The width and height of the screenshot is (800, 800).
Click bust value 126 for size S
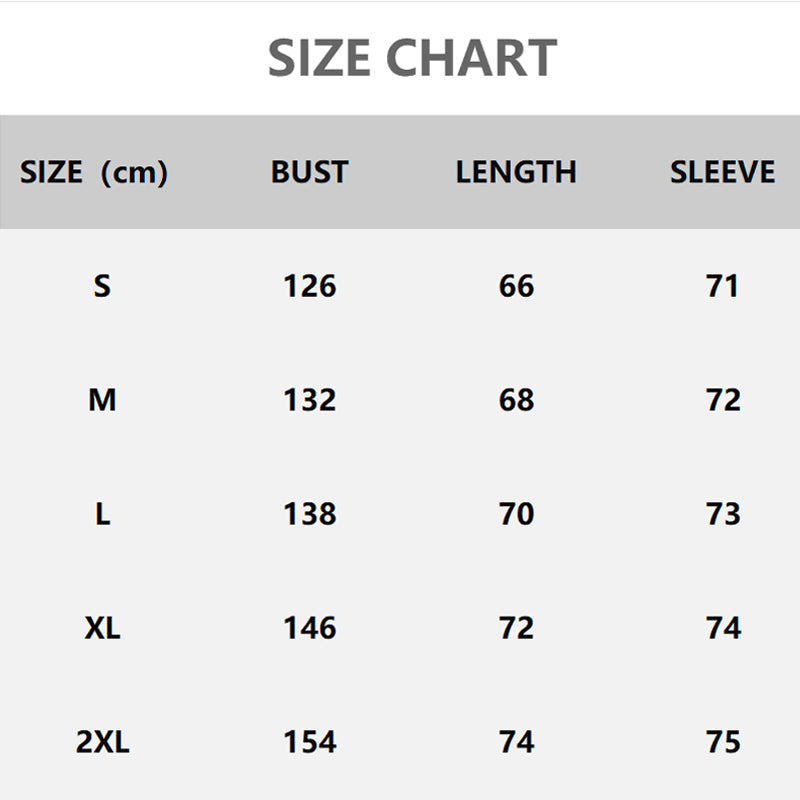309,287
